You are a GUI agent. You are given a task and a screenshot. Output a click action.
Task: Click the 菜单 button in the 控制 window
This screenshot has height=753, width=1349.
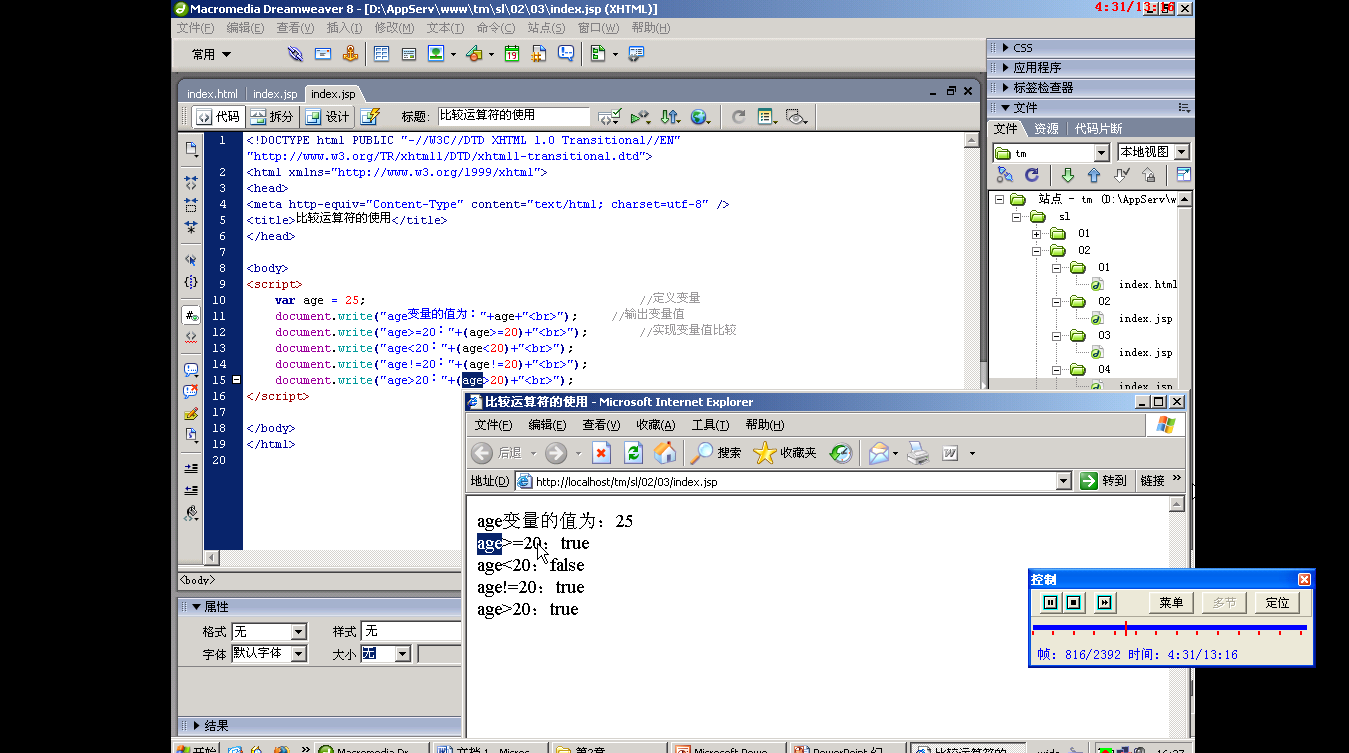click(x=1171, y=602)
